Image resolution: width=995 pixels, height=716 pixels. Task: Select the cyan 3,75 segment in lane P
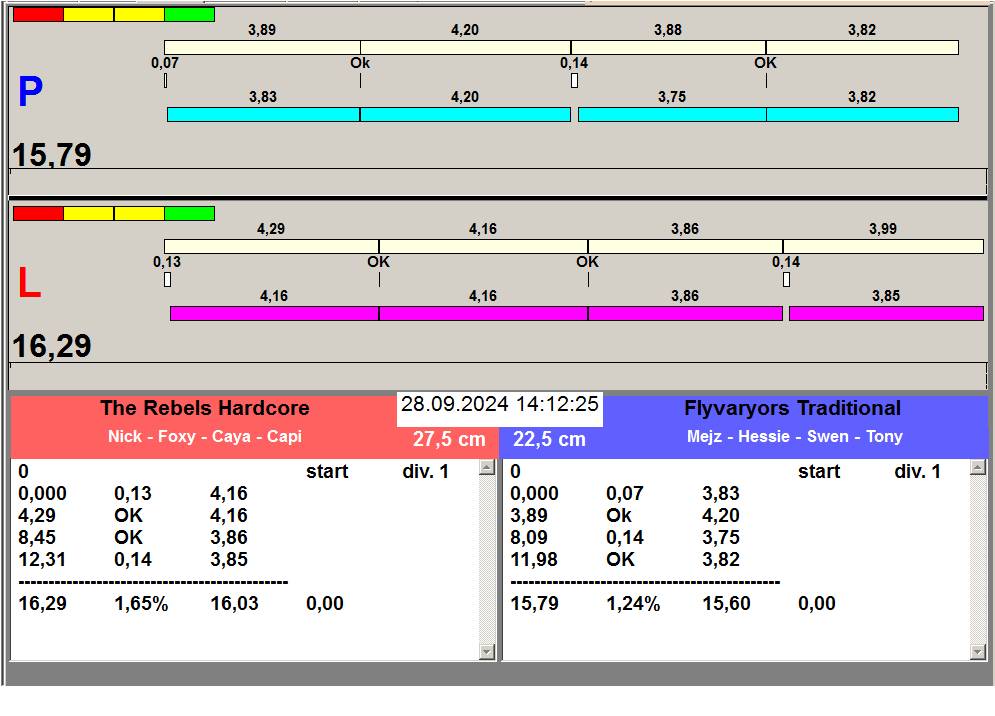tap(672, 115)
